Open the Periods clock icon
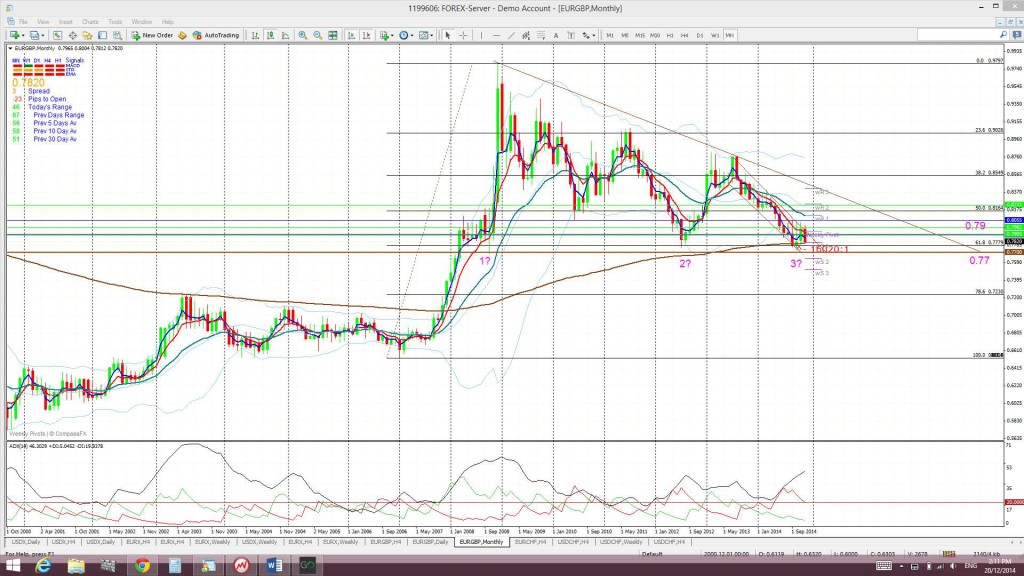 click(404, 35)
